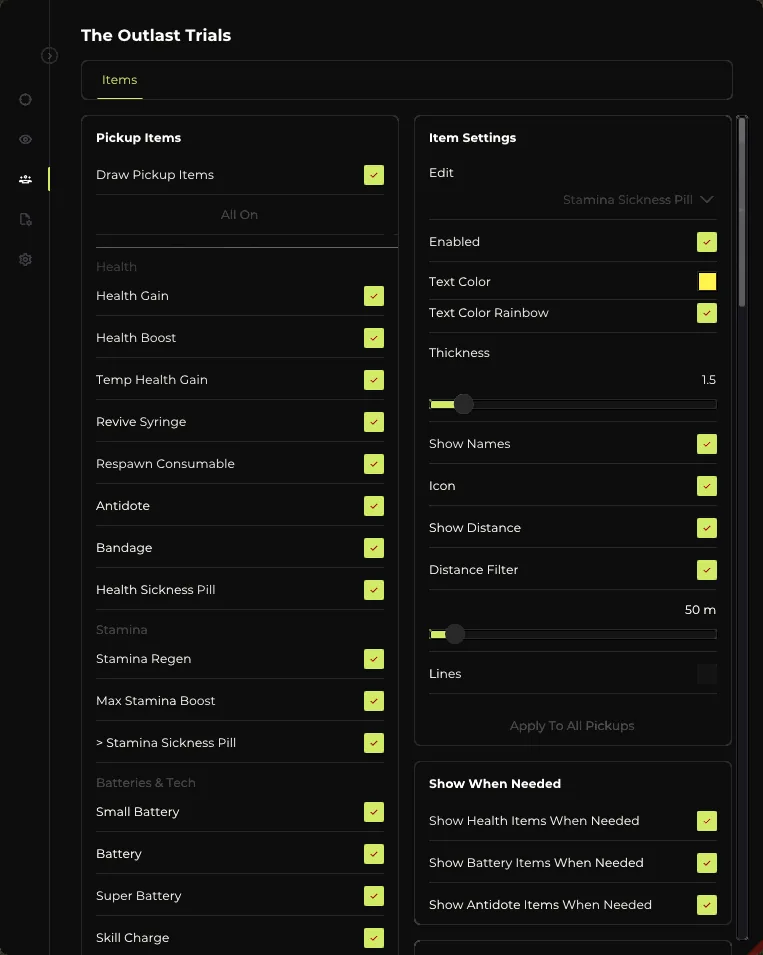The image size is (763, 955).
Task: Enable the Lines checkbox
Action: click(x=707, y=674)
